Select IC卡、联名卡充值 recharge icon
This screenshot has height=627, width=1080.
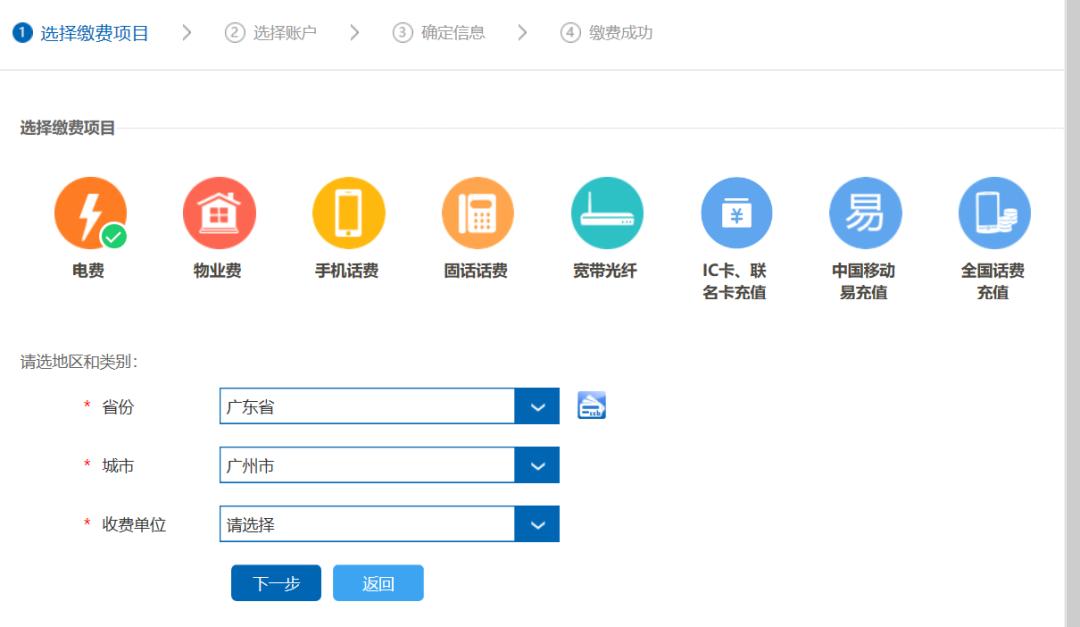(x=737, y=211)
